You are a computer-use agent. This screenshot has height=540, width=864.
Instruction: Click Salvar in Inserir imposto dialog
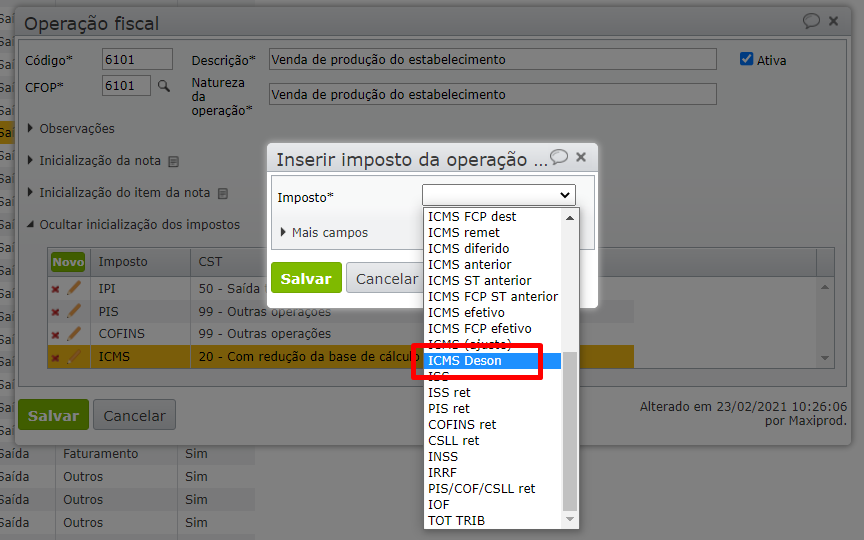click(x=306, y=278)
